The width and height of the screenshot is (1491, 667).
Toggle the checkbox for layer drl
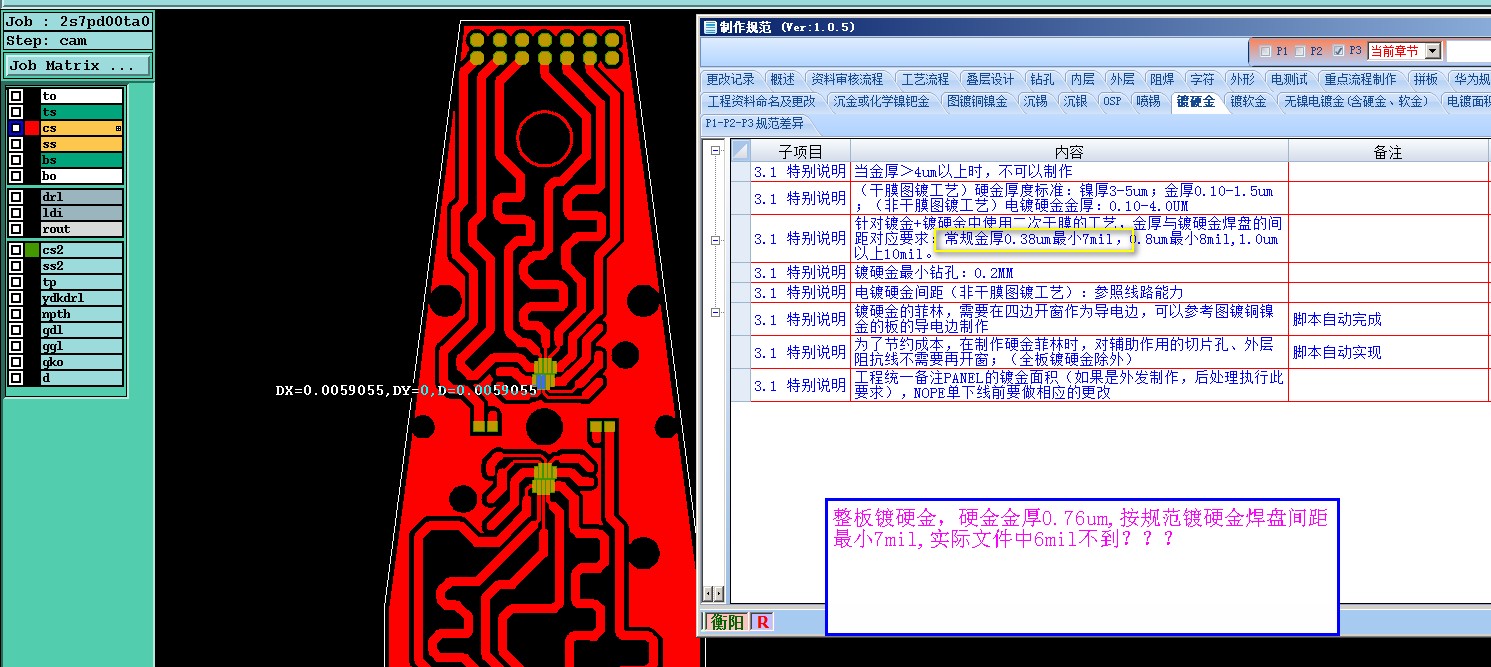coord(16,197)
